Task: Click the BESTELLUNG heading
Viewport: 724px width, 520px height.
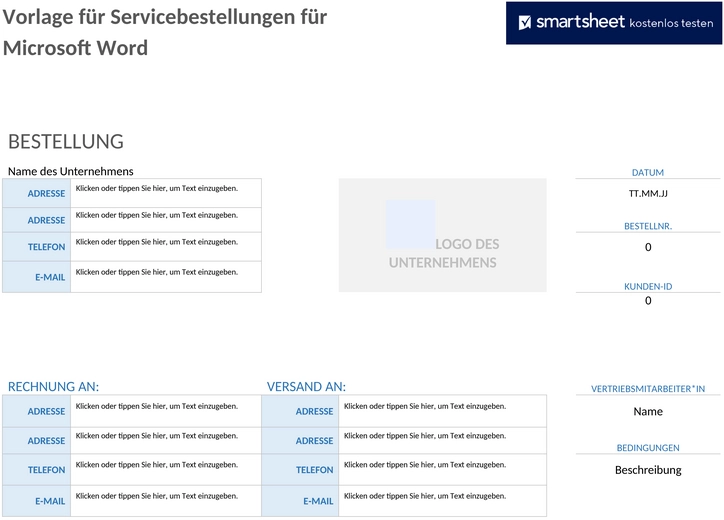Action: pyautogui.click(x=66, y=141)
